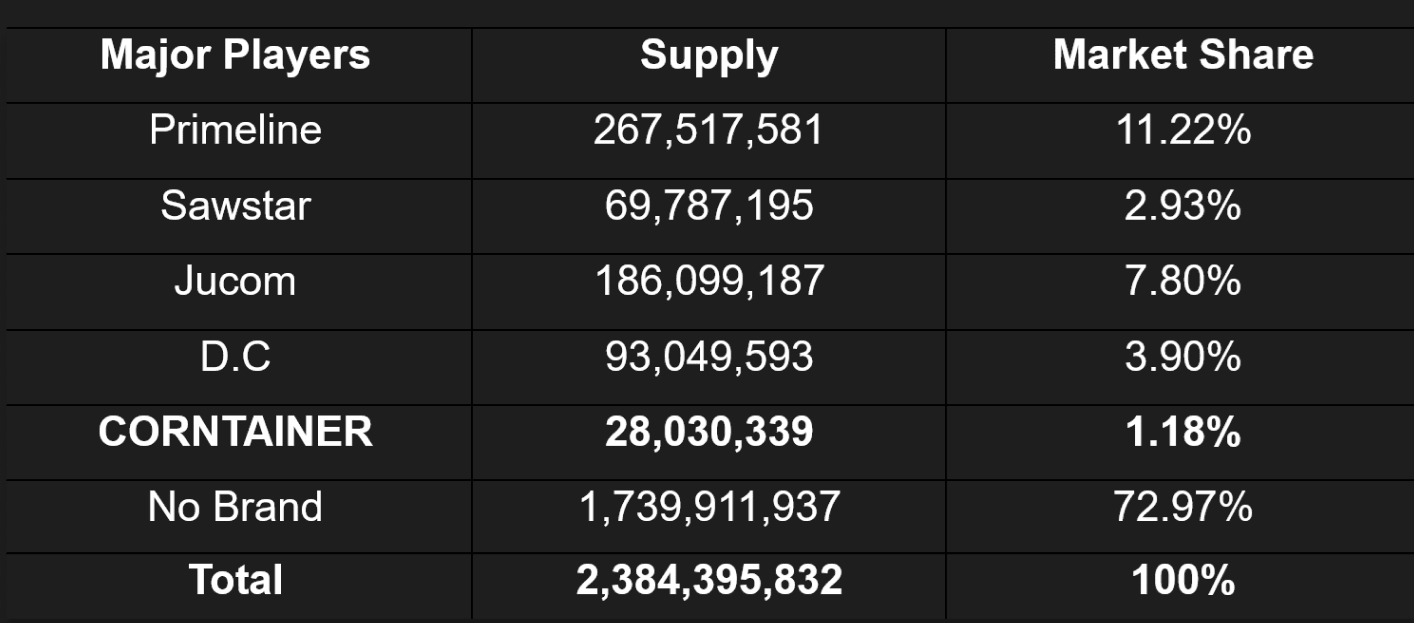Select the Sawstar cell
Screen dimensions: 1414x623
coord(235,206)
